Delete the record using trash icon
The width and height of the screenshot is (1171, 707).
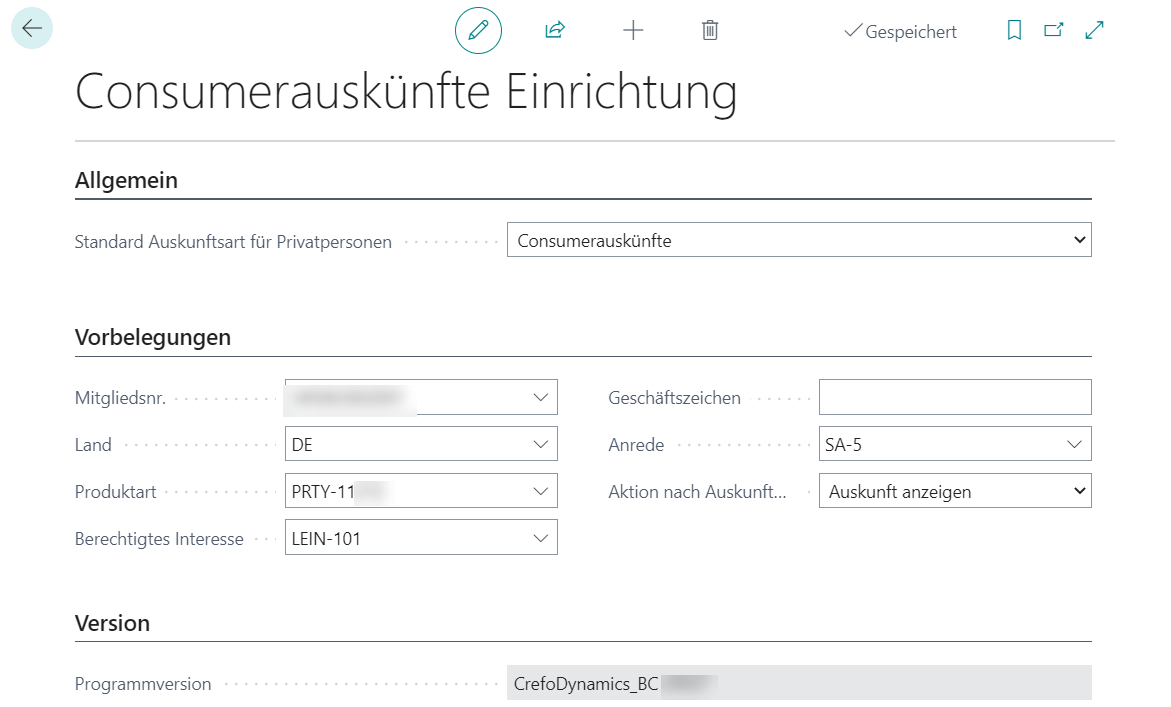[710, 30]
